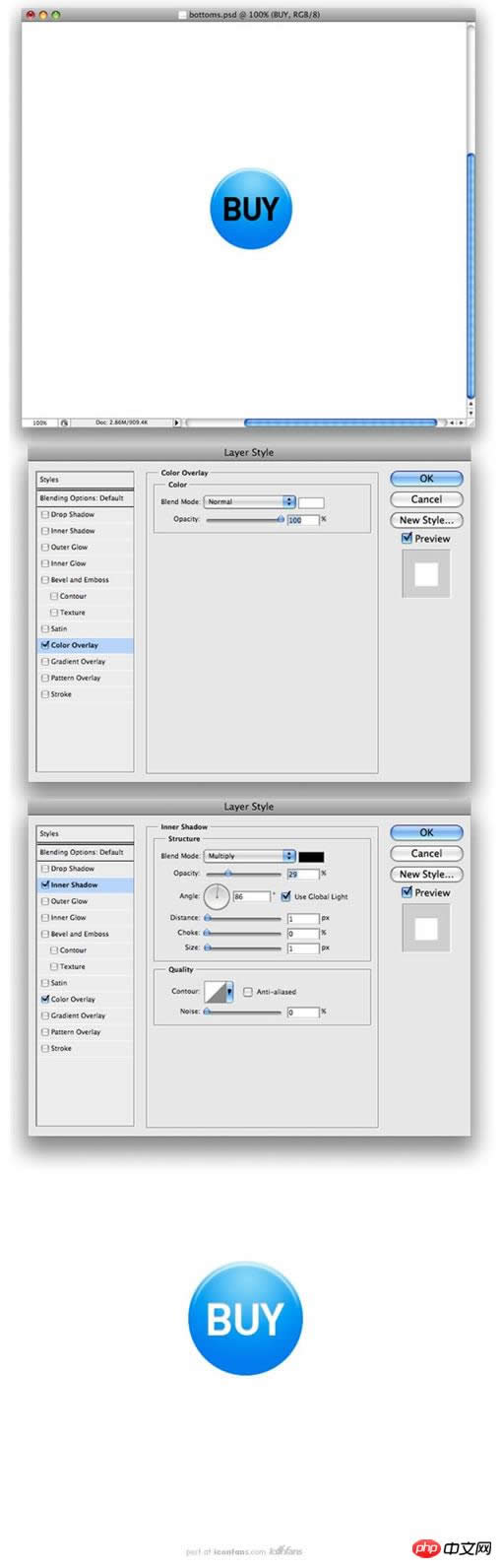Click the black Inner Shadow color swatch

[x=312, y=856]
